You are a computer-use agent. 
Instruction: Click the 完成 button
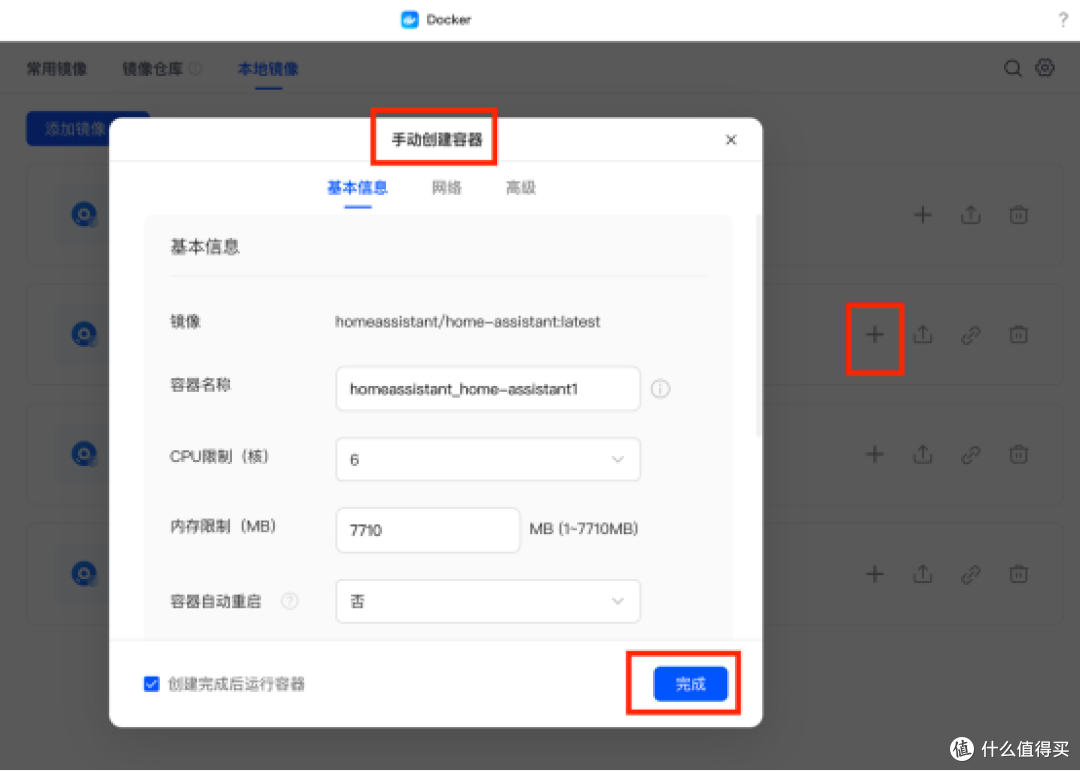(x=690, y=684)
